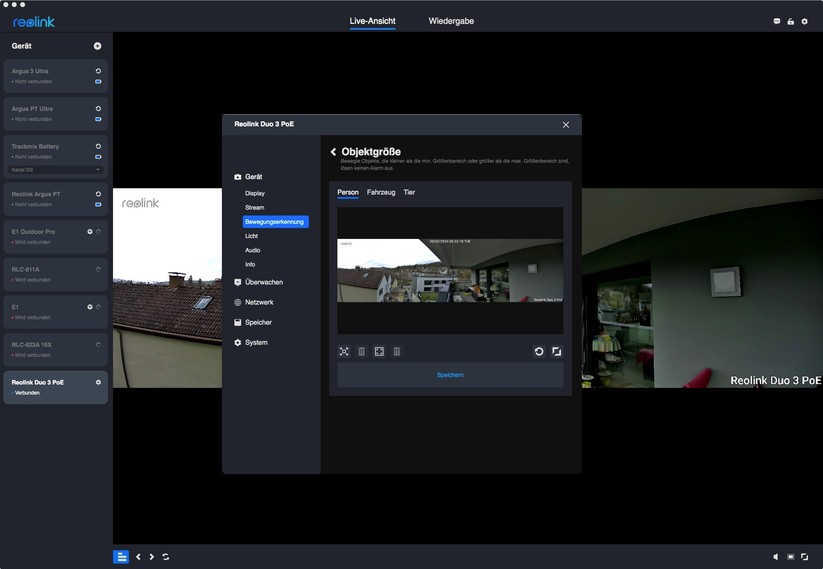Screen dimensions: 823x569
Task: Reset object size with the undo icon
Action: (x=539, y=352)
